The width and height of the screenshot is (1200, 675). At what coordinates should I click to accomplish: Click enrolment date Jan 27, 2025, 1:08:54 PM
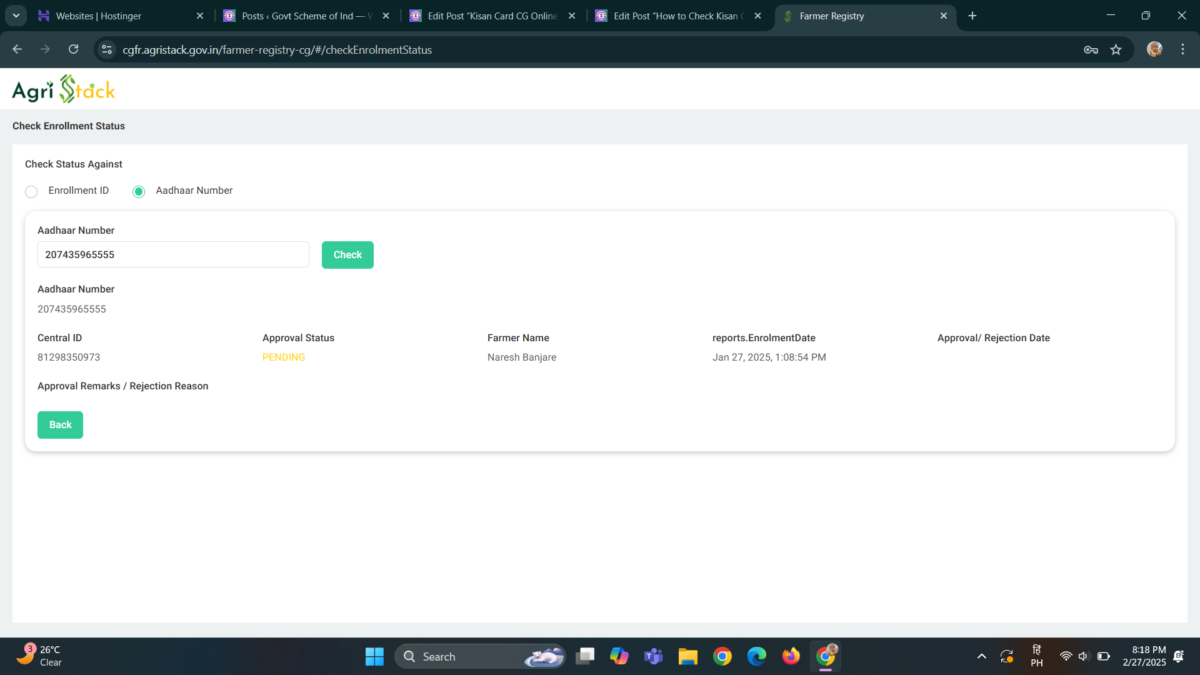[769, 357]
